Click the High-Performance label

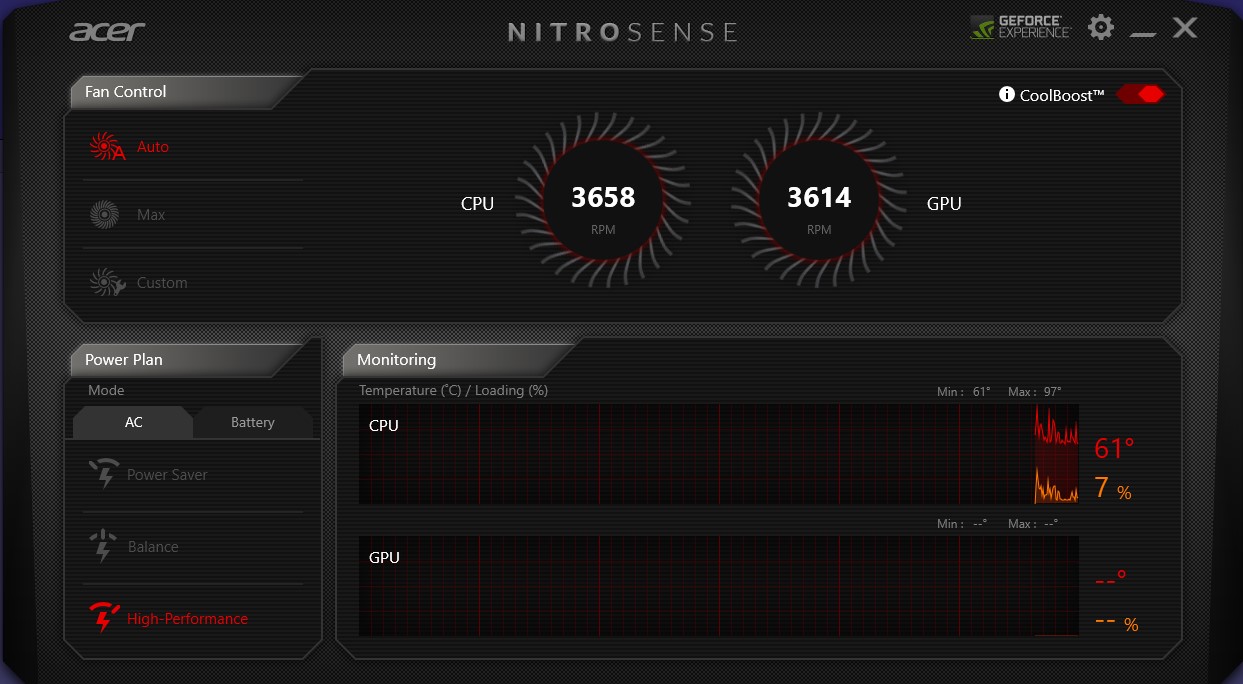[x=187, y=619]
